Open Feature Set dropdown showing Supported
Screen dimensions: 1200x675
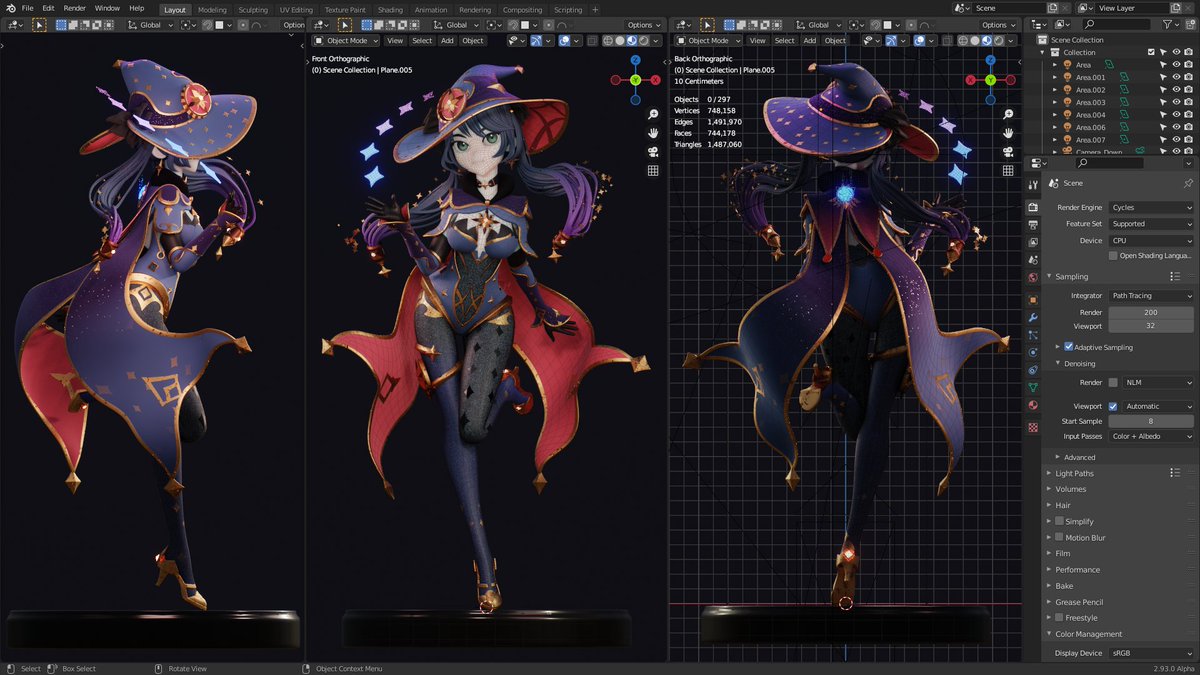click(x=1151, y=224)
